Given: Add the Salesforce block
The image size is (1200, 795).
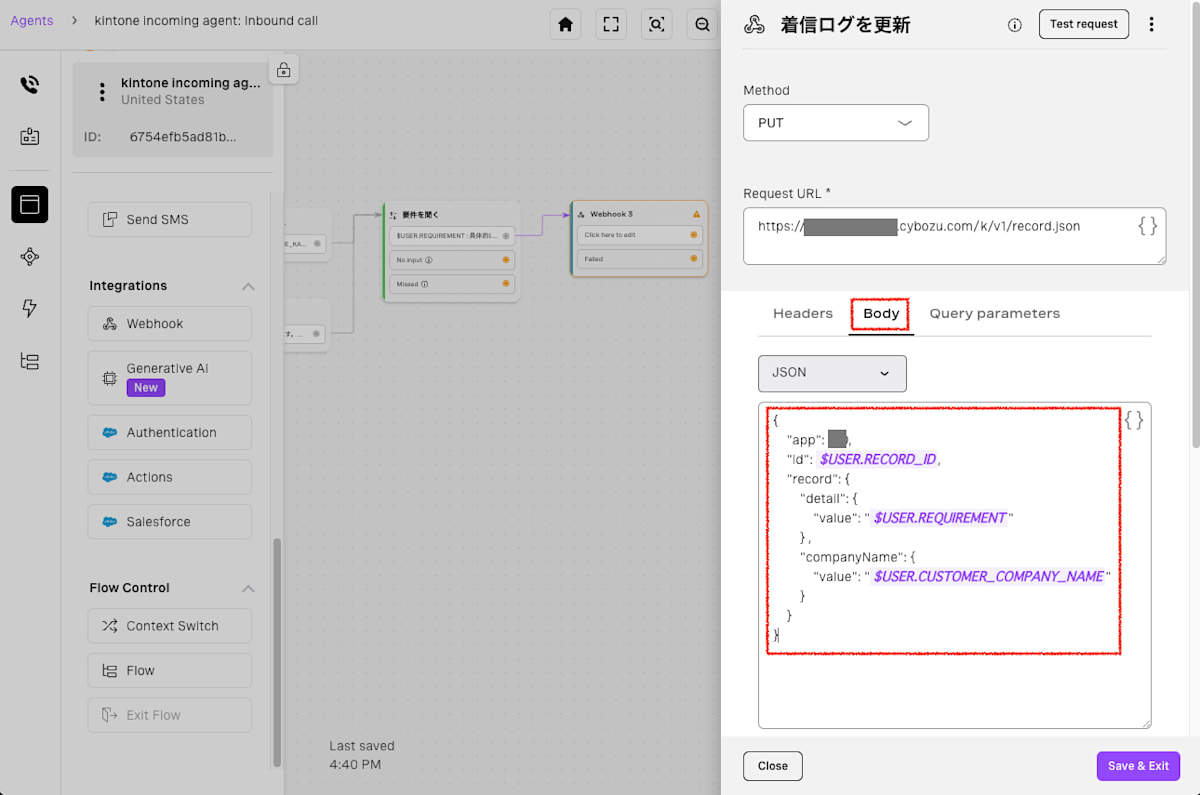Looking at the screenshot, I should tap(170, 522).
